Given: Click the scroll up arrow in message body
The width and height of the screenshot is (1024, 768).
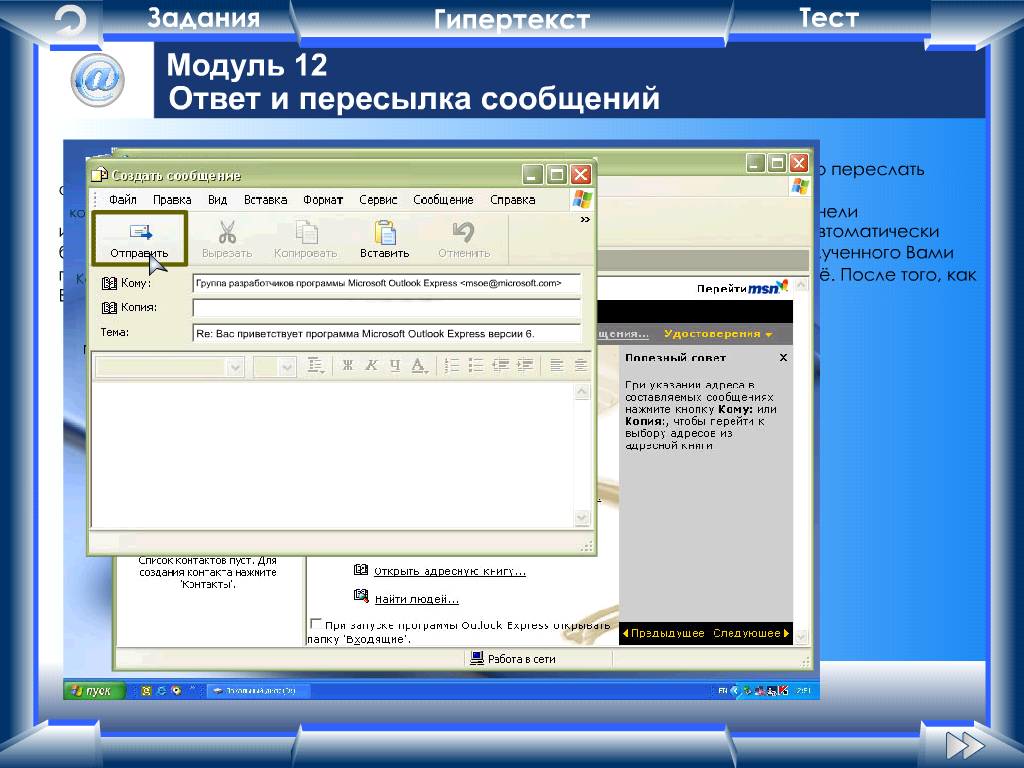Looking at the screenshot, I should click(581, 392).
